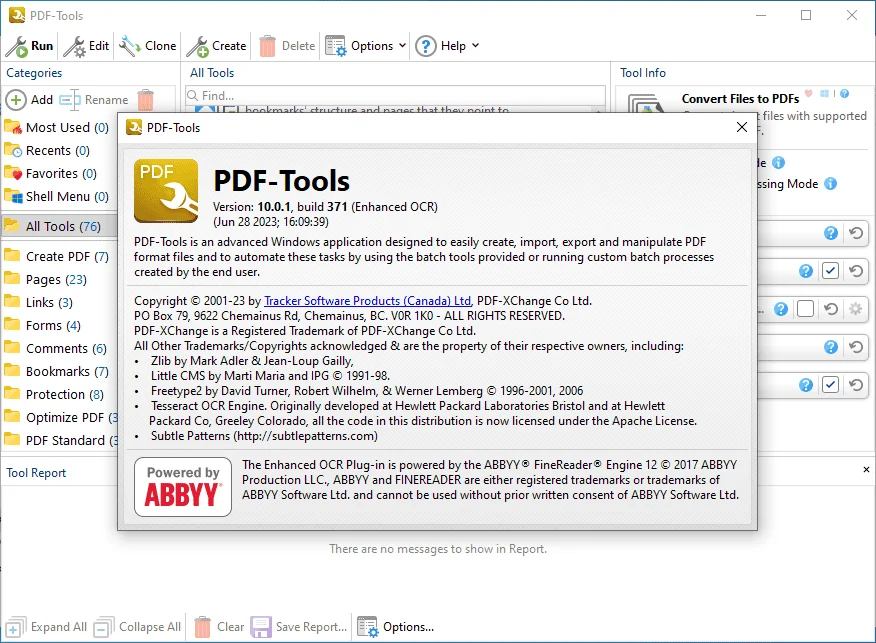Run the selected tool
Screen dimensions: 876x643
coord(30,46)
